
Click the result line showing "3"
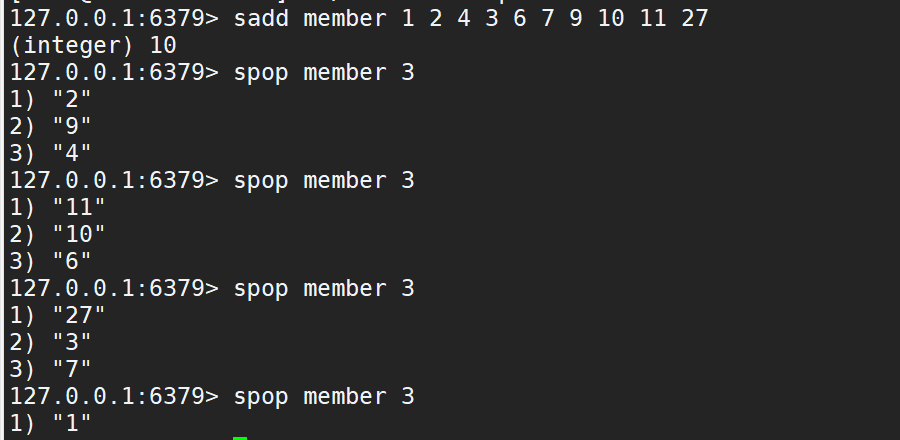51,342
